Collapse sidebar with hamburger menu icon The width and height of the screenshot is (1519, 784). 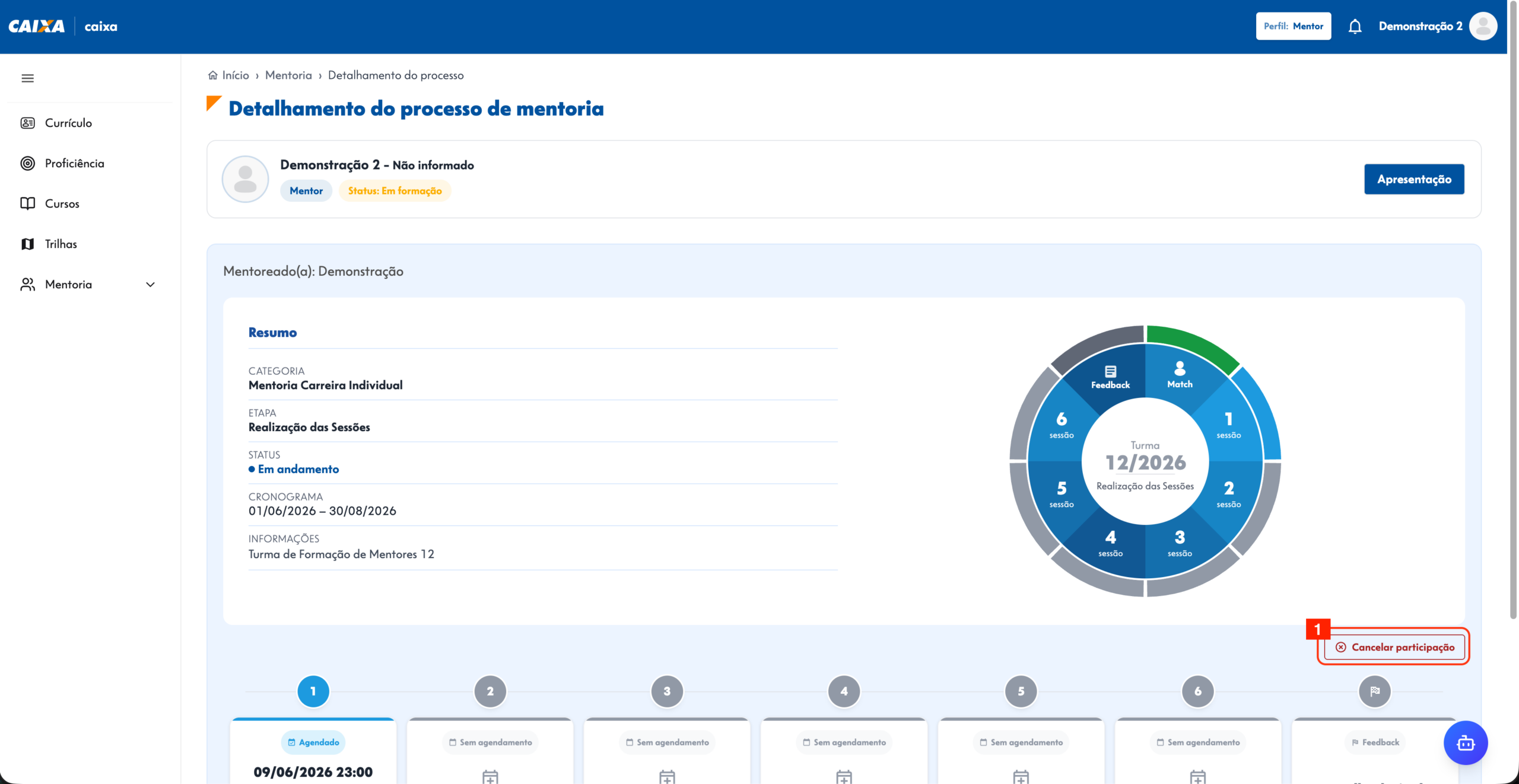(27, 78)
